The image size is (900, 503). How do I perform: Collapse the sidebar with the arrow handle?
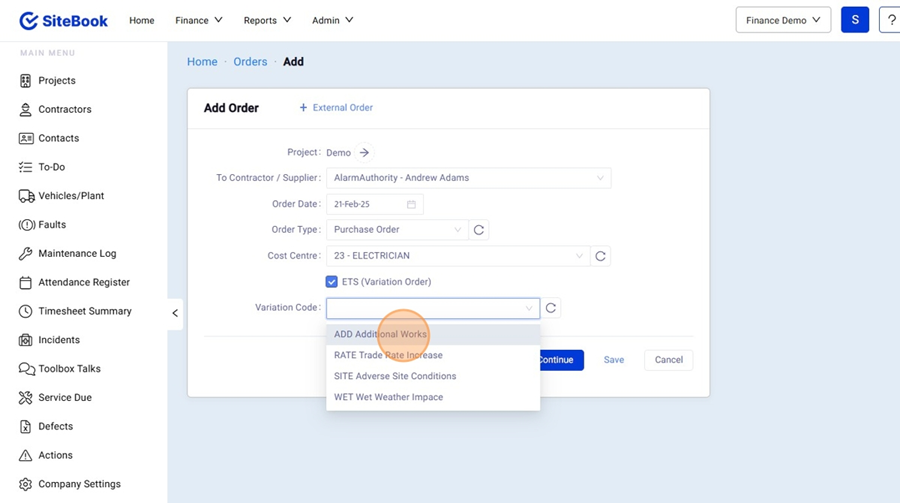[x=175, y=313]
